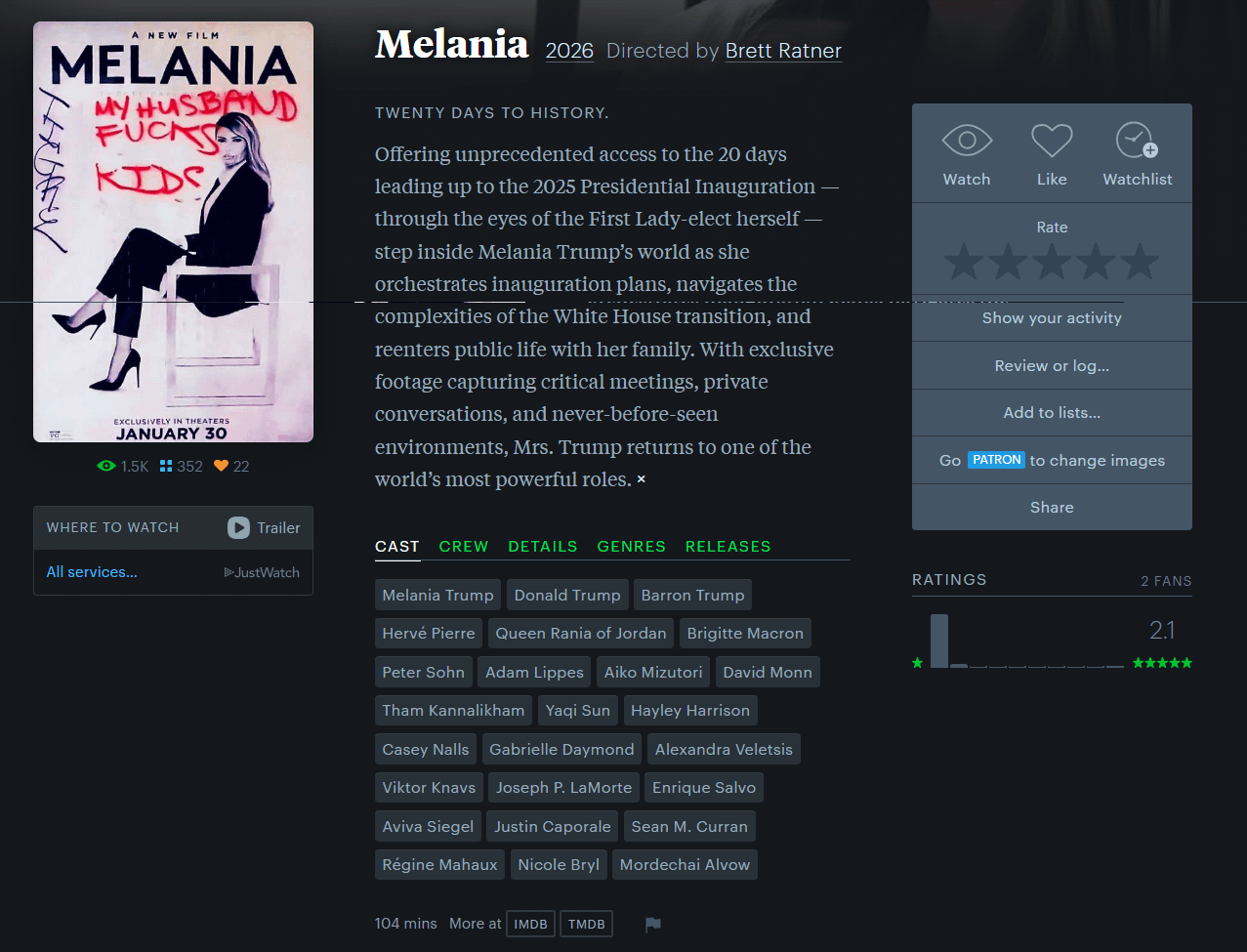Image resolution: width=1247 pixels, height=952 pixels.
Task: Like the film with heart icon
Action: click(1052, 142)
